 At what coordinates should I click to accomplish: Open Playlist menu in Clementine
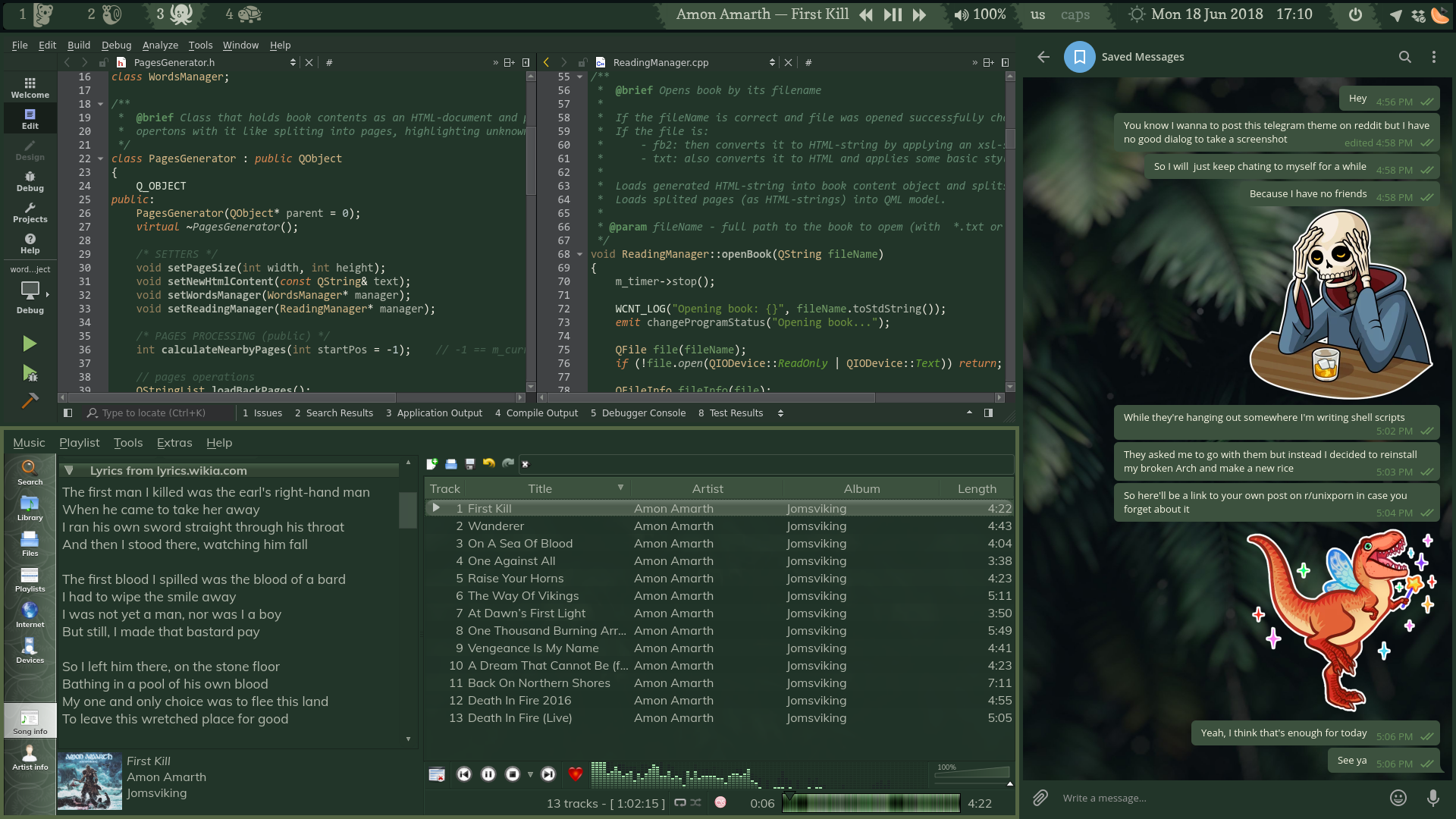(x=79, y=443)
